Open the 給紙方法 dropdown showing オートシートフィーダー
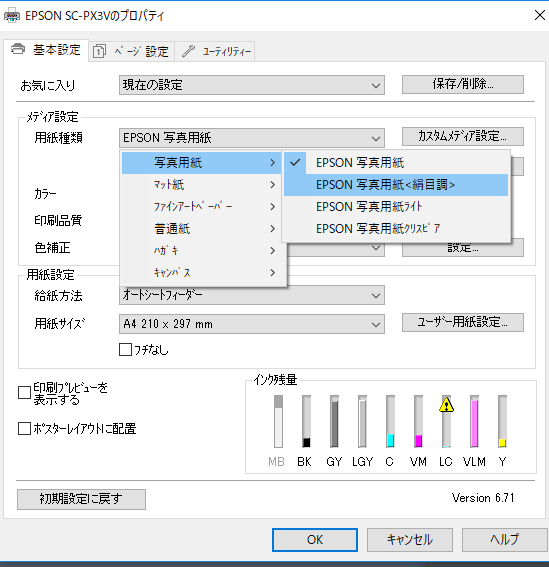 252,295
